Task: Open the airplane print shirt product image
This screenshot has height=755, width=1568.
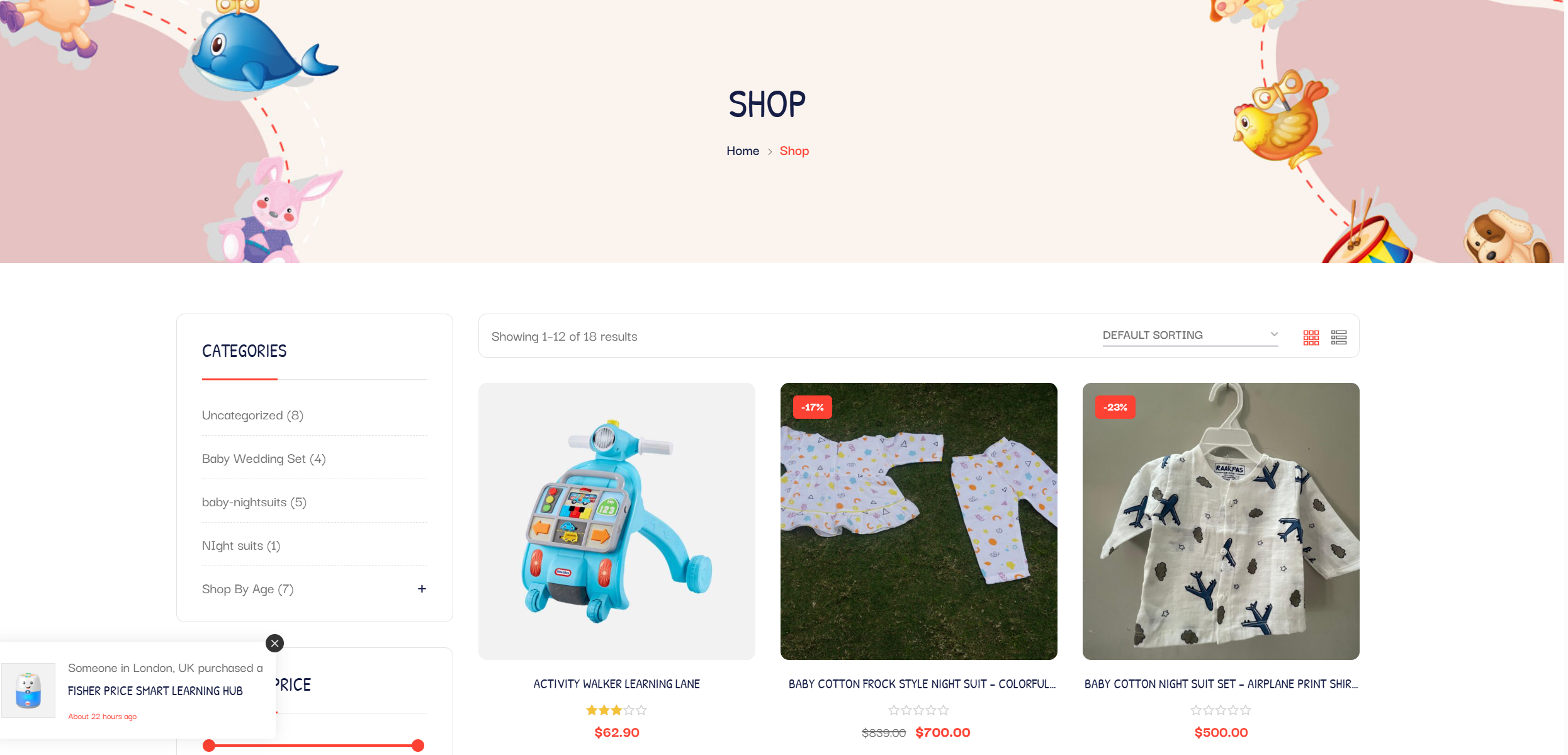Action: [1221, 521]
